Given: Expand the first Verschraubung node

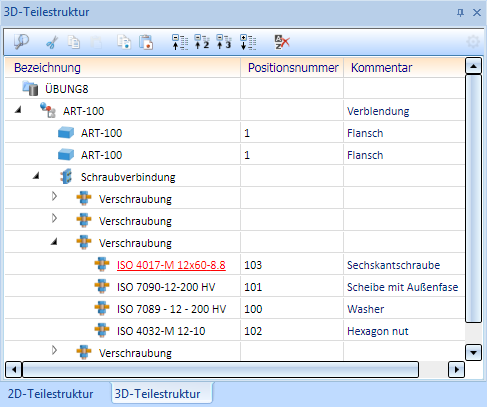Looking at the screenshot, I should pos(54,196).
